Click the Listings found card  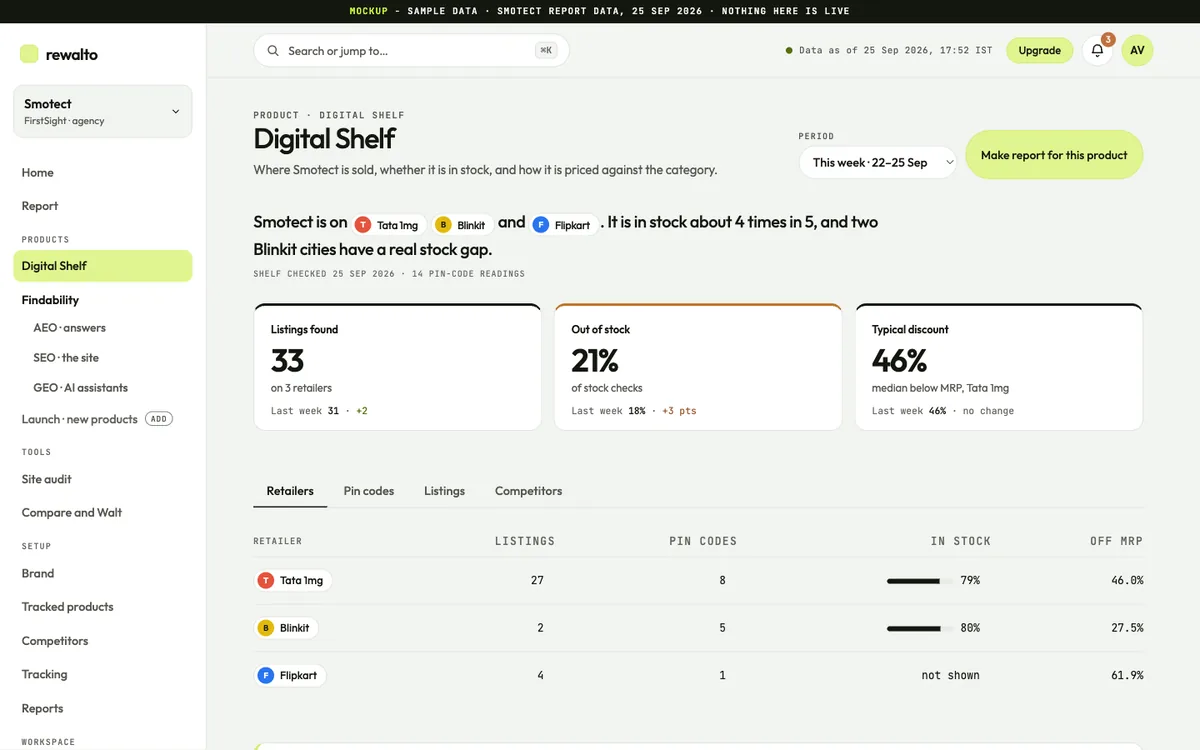pos(398,367)
